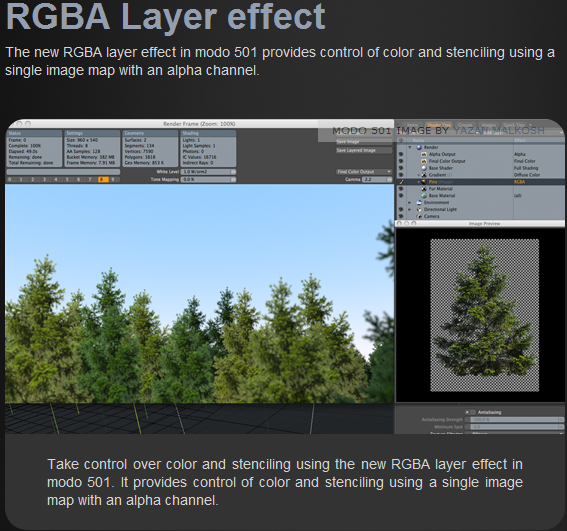Click the Full Shading effect cell
Screen dimensions: 567x531
(x=526, y=168)
